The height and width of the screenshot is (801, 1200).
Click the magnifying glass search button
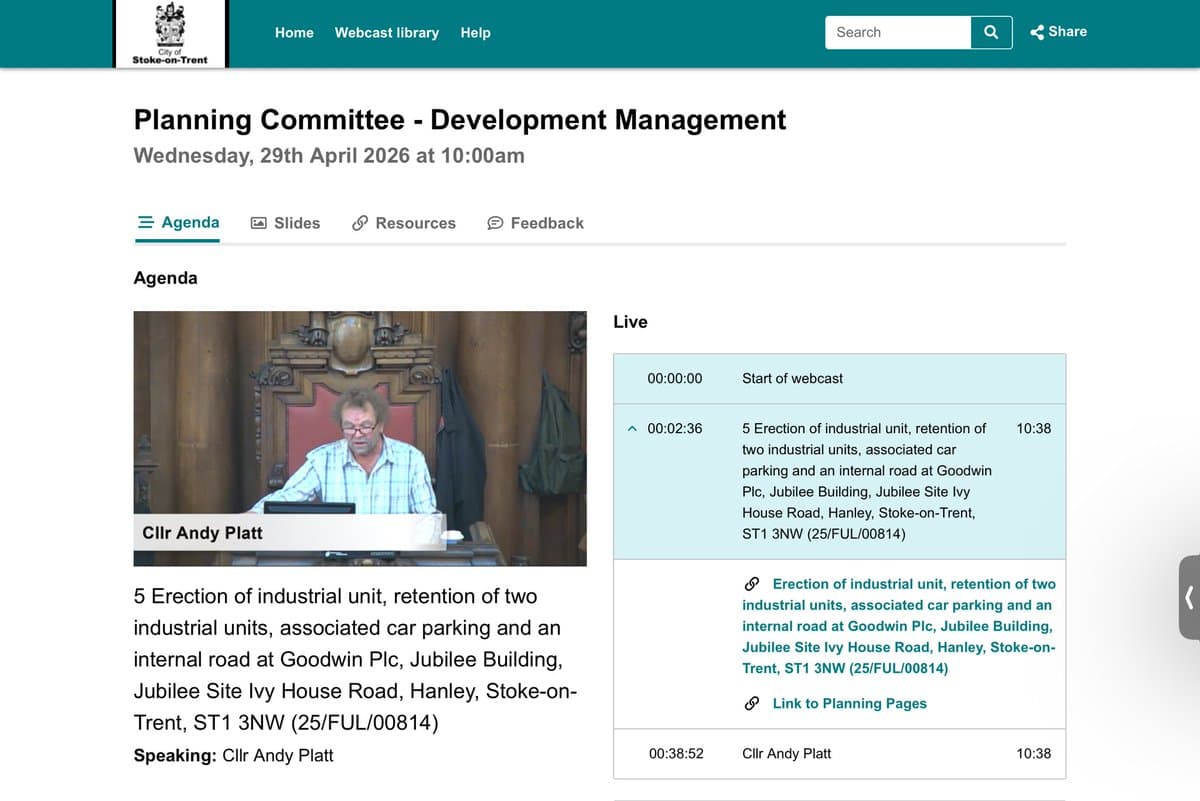point(991,32)
